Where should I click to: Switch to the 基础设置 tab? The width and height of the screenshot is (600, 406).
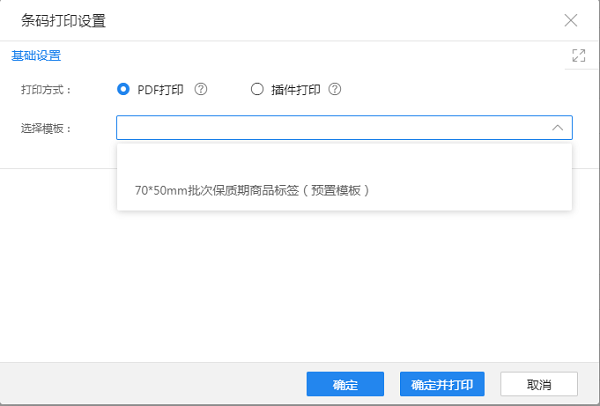tap(36, 56)
